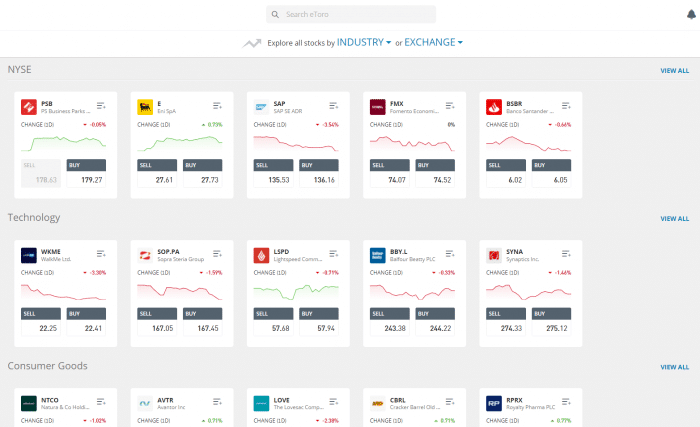Open the SYNA price chart
Viewport: 700px width, 427px height.
(529, 292)
